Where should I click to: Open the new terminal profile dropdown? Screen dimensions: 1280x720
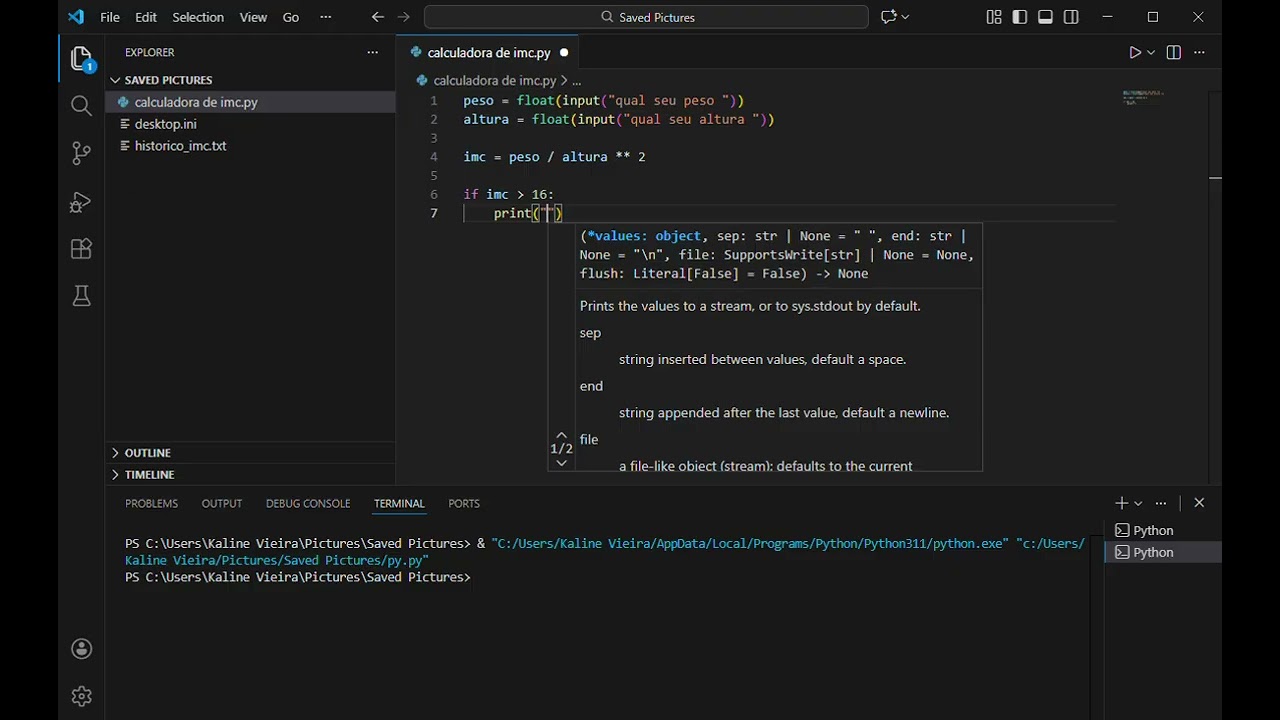click(1138, 503)
